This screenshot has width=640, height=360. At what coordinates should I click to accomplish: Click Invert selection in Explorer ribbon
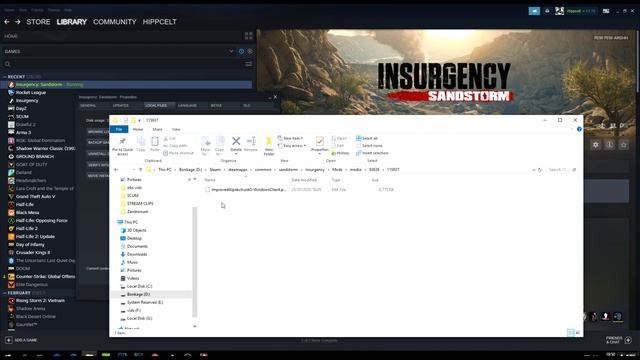point(372,153)
